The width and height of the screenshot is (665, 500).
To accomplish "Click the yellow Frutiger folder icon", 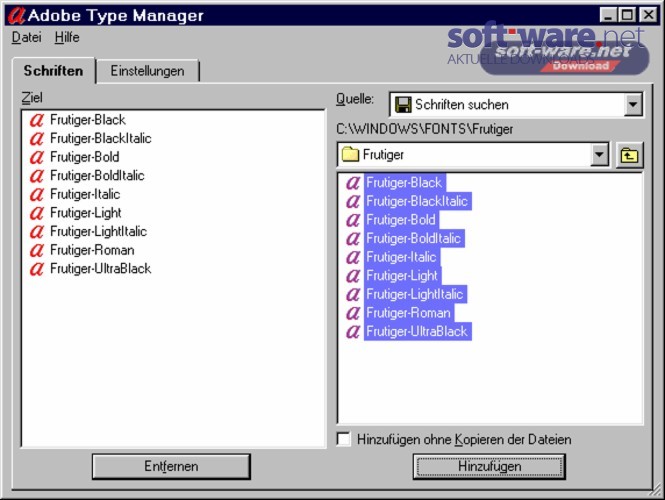I will (350, 154).
